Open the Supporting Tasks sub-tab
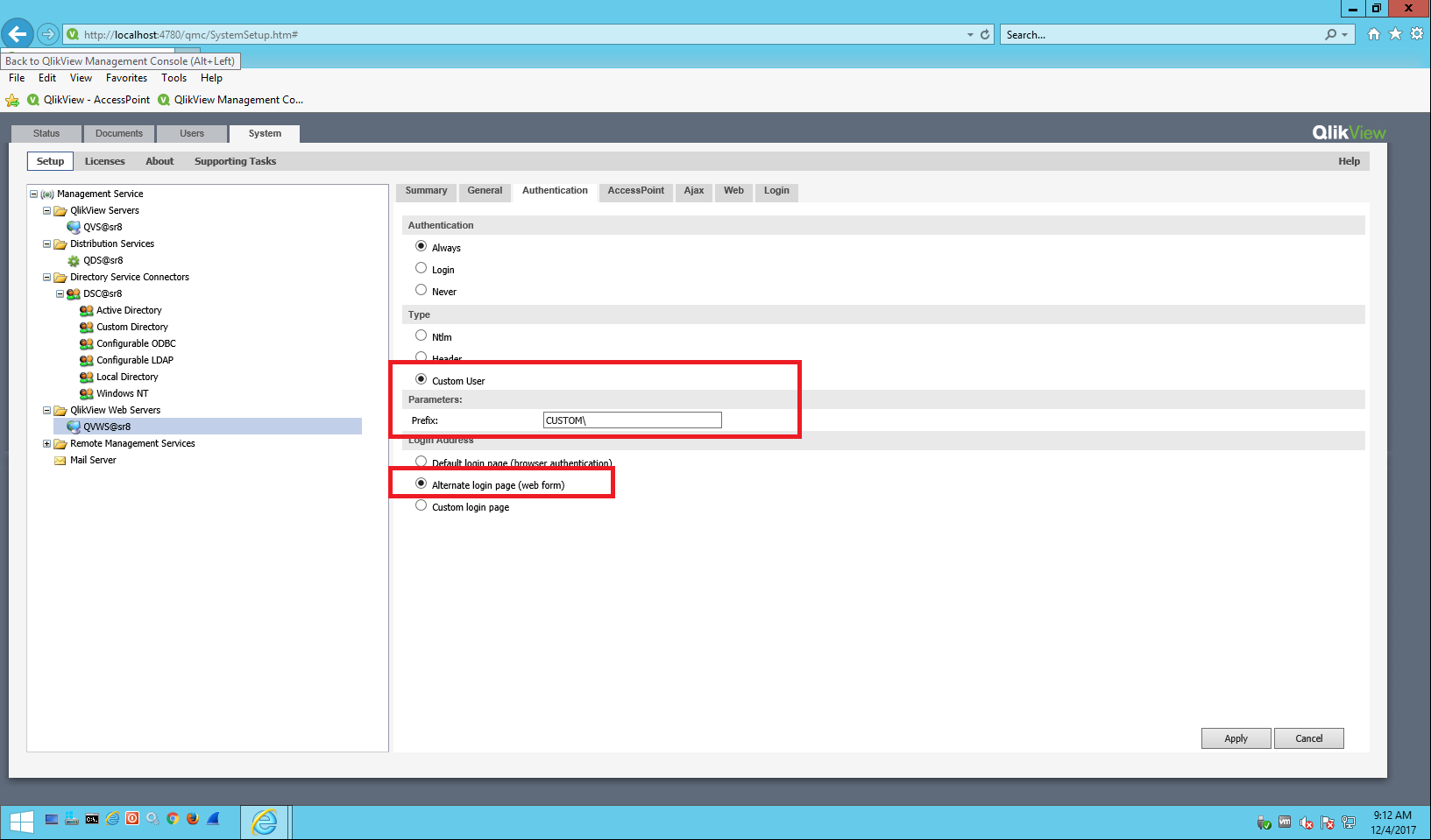Screen dimensions: 1431x840 point(235,161)
